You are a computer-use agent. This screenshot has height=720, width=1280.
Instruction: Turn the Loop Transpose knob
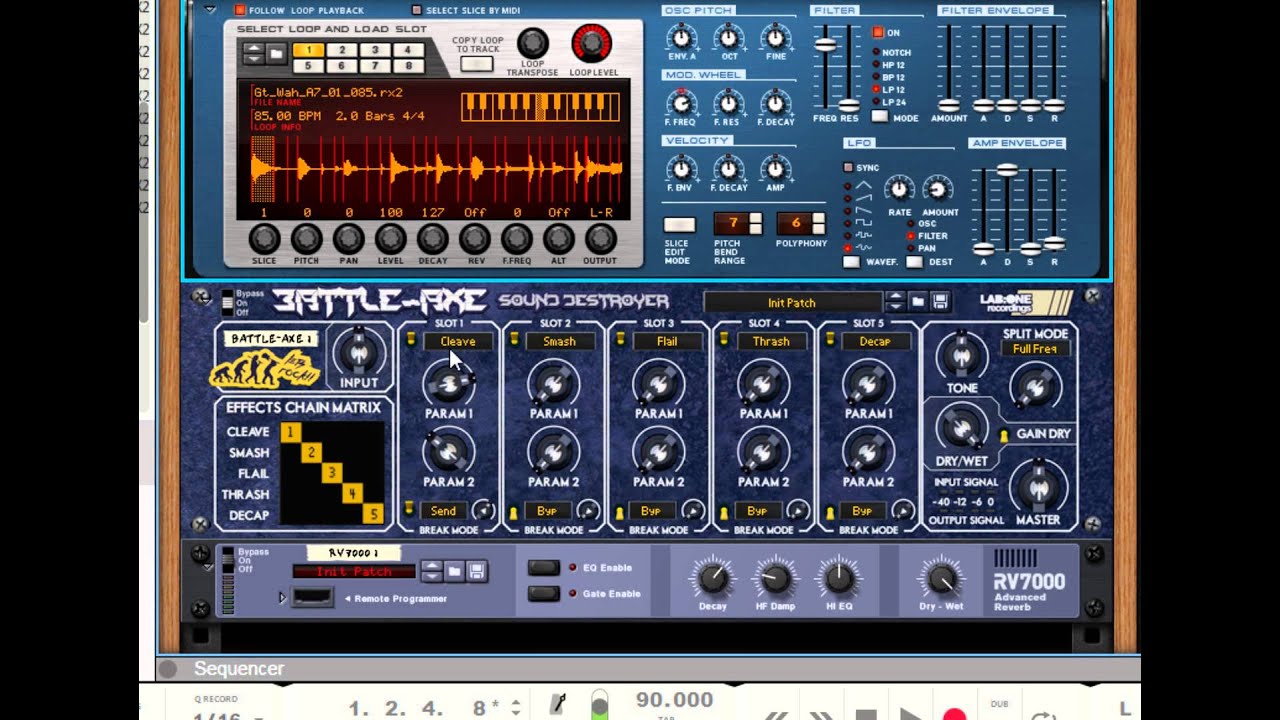tap(532, 43)
